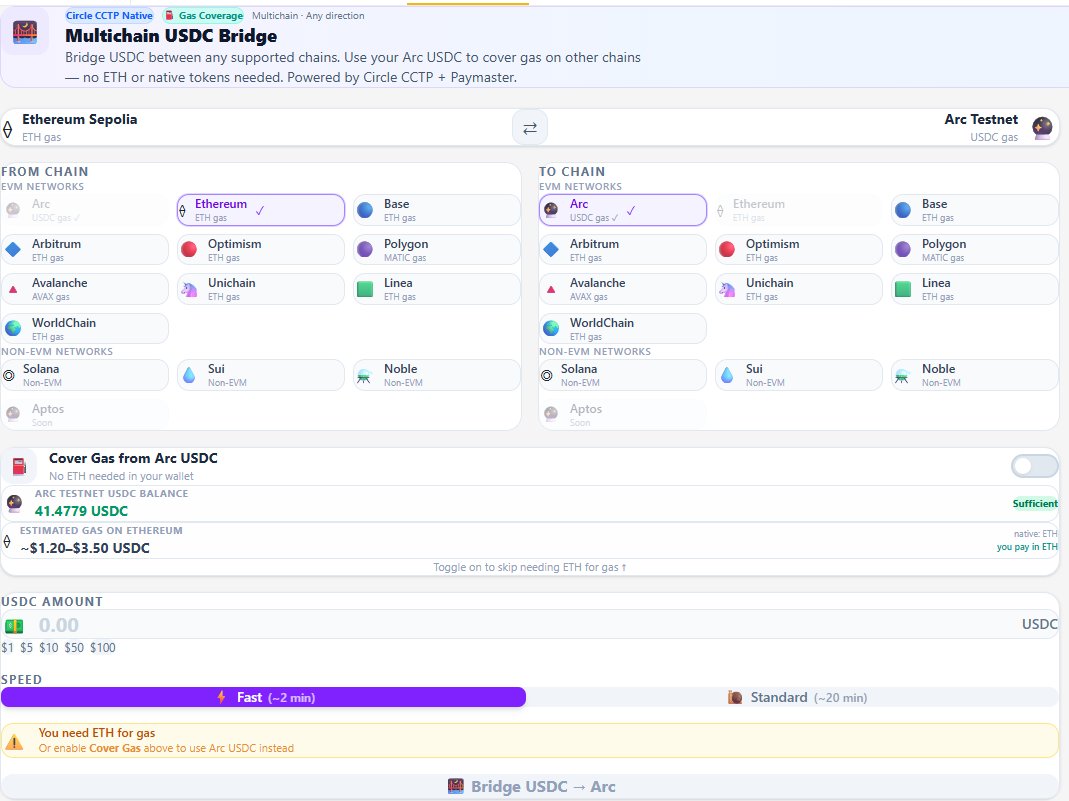Screen dimensions: 1069x801
Task: Click WorldChain globe icon in From Chain
Action: 13,329
